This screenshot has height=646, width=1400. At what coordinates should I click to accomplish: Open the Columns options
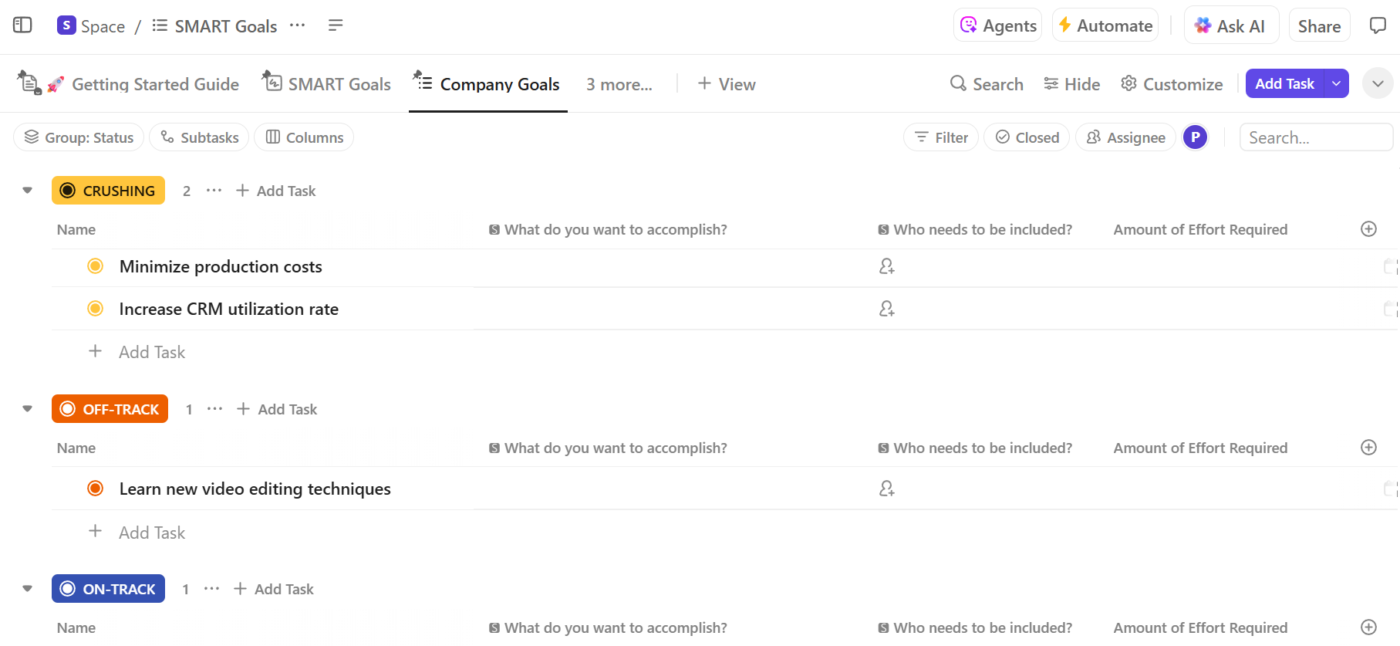point(304,138)
